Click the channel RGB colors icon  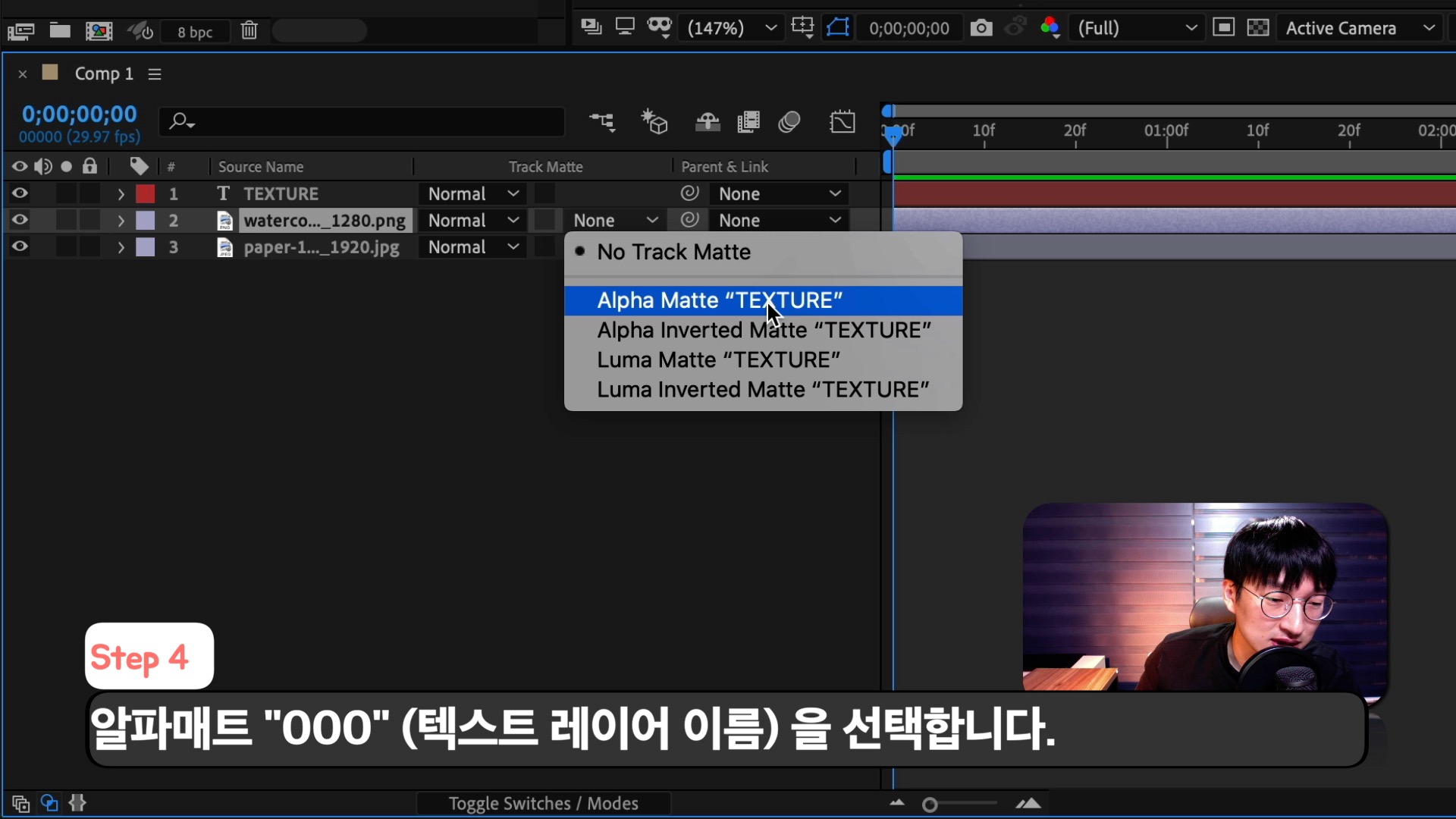1050,28
